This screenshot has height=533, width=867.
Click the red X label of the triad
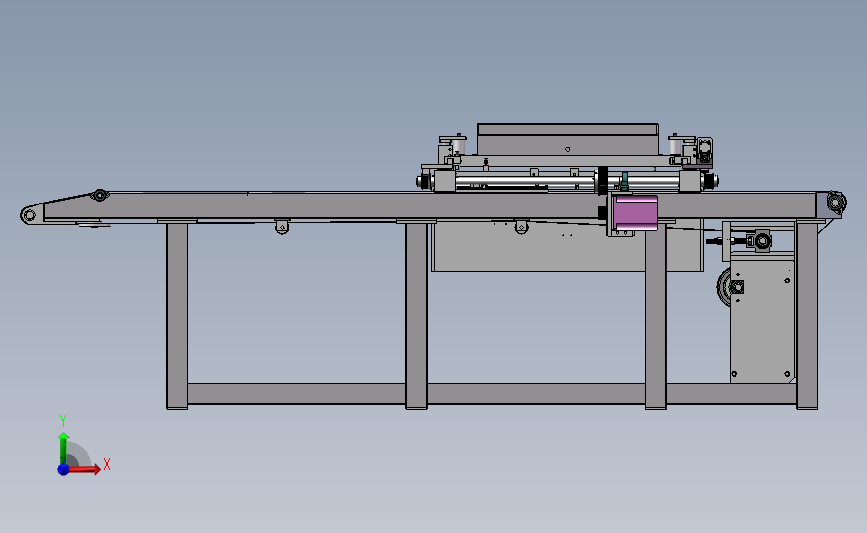click(107, 464)
